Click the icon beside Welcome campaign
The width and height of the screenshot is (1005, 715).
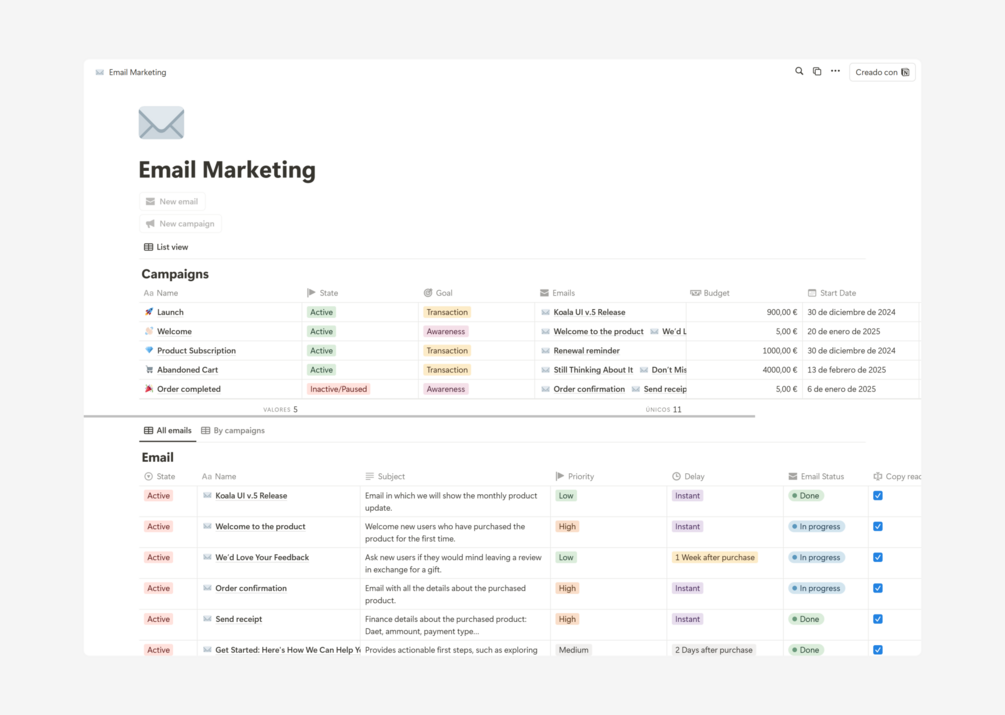[x=149, y=331]
